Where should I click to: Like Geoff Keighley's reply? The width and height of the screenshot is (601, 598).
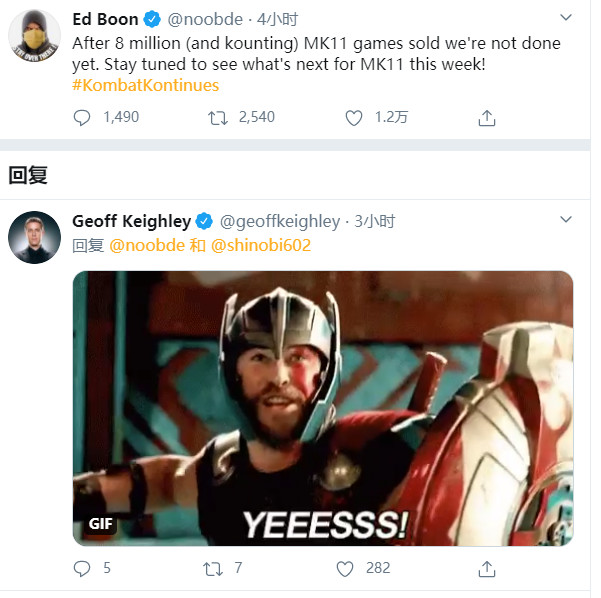[345, 569]
